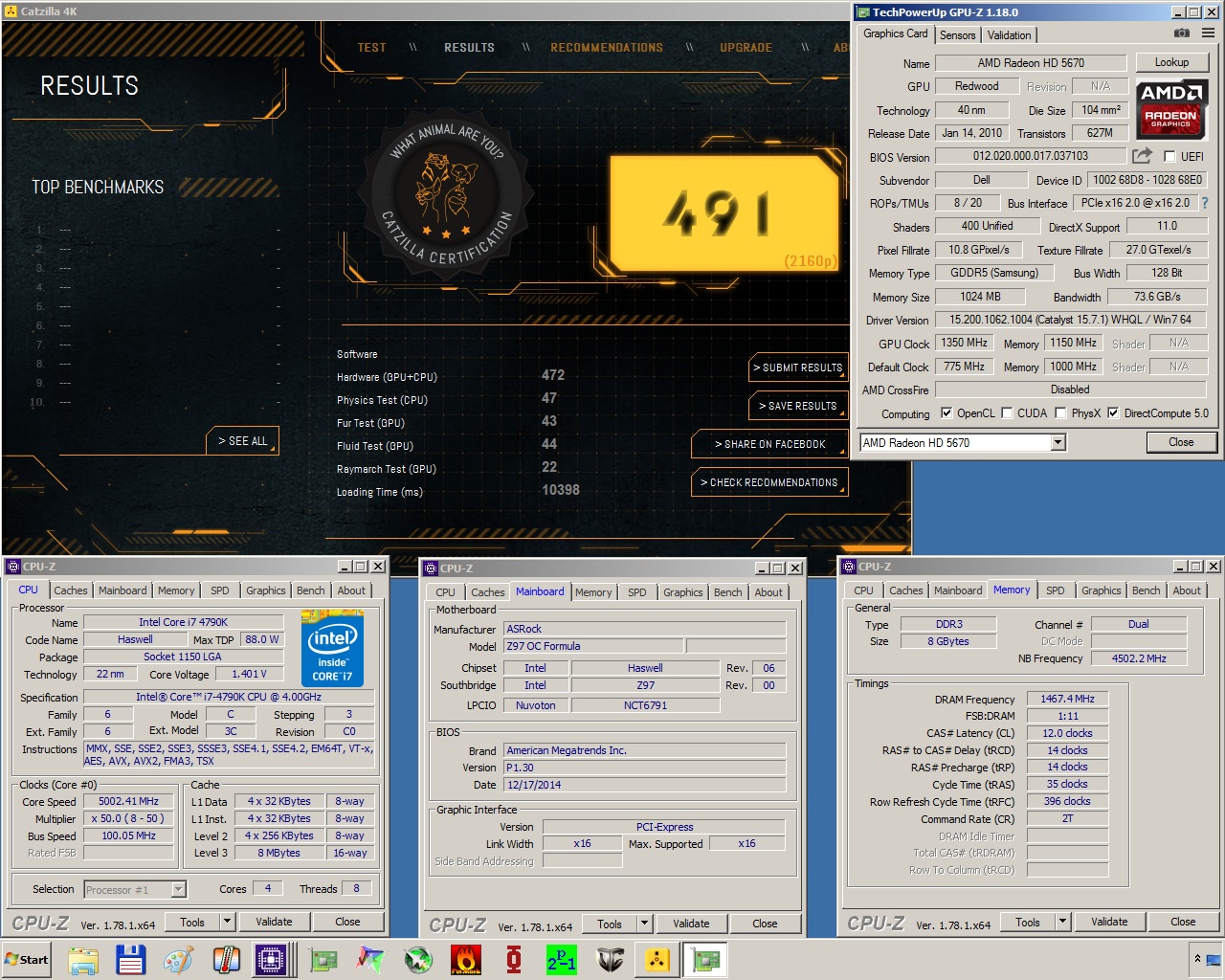
Task: Expand Tools arrow in the CPU tab window
Action: point(227,922)
